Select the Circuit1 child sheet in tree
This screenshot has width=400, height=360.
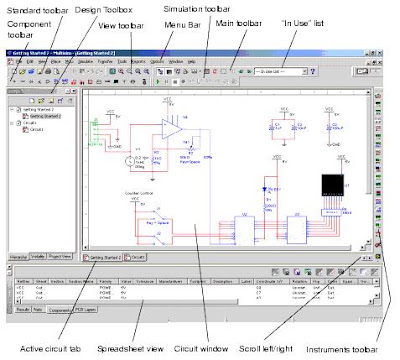click(37, 129)
